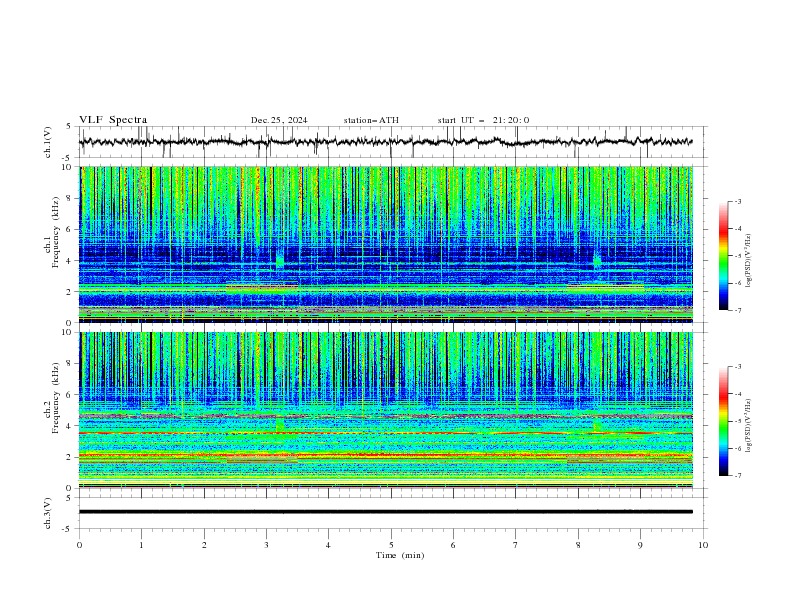Click the ch.1 PSD colorbar gradient
The height and width of the screenshot is (612, 792).
coord(724,256)
